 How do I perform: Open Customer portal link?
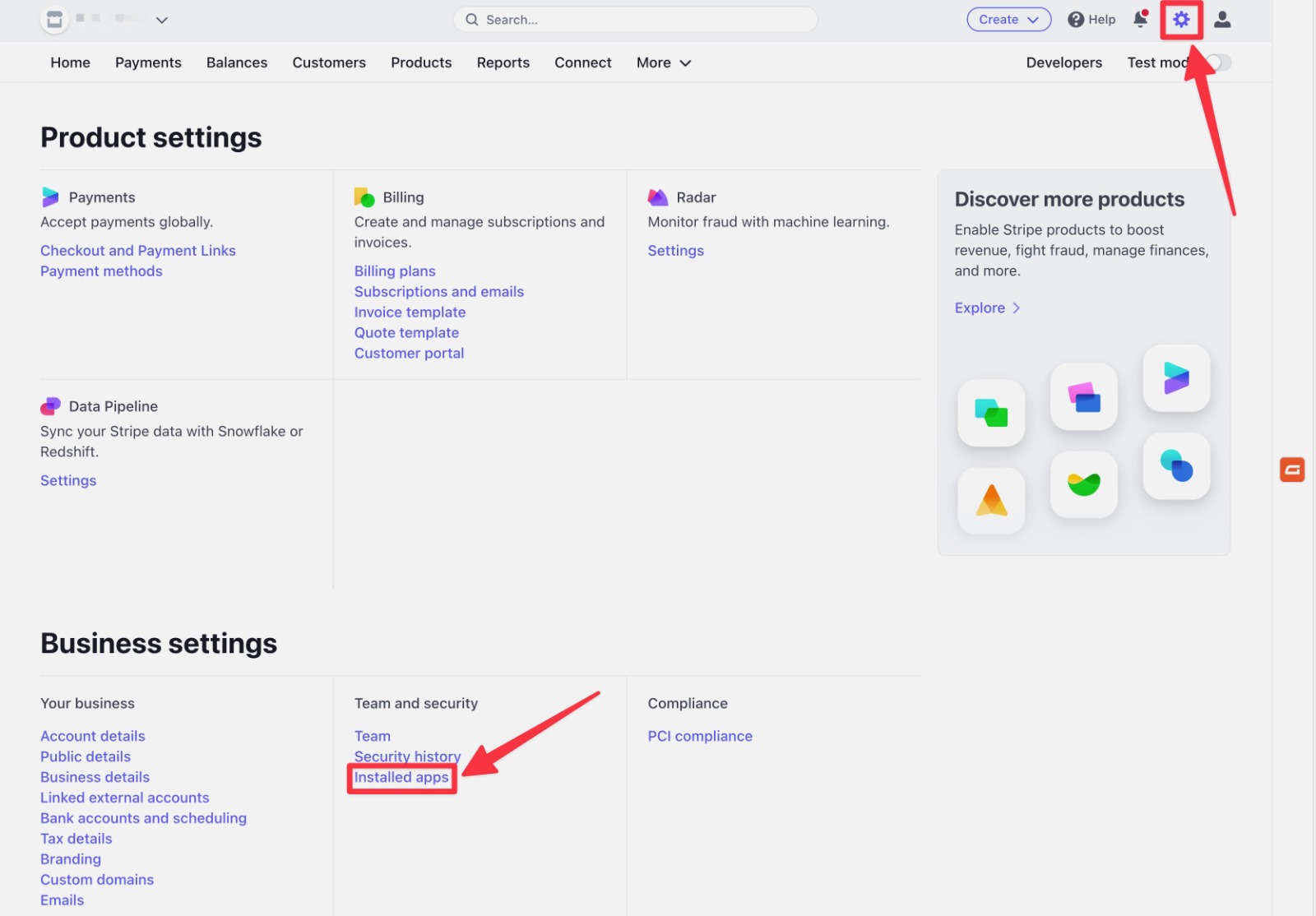(409, 354)
